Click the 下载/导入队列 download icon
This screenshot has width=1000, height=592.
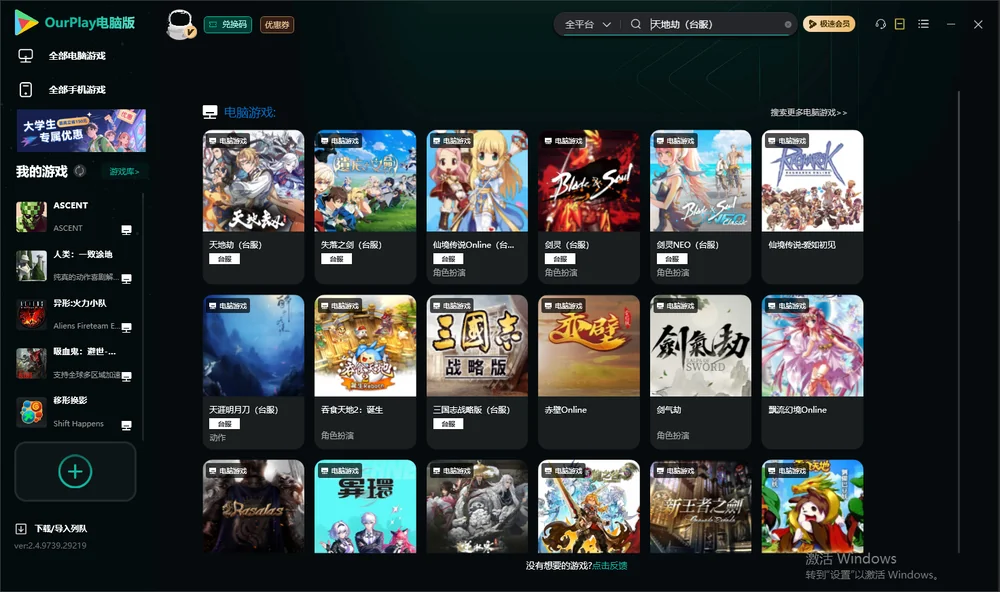(x=21, y=528)
